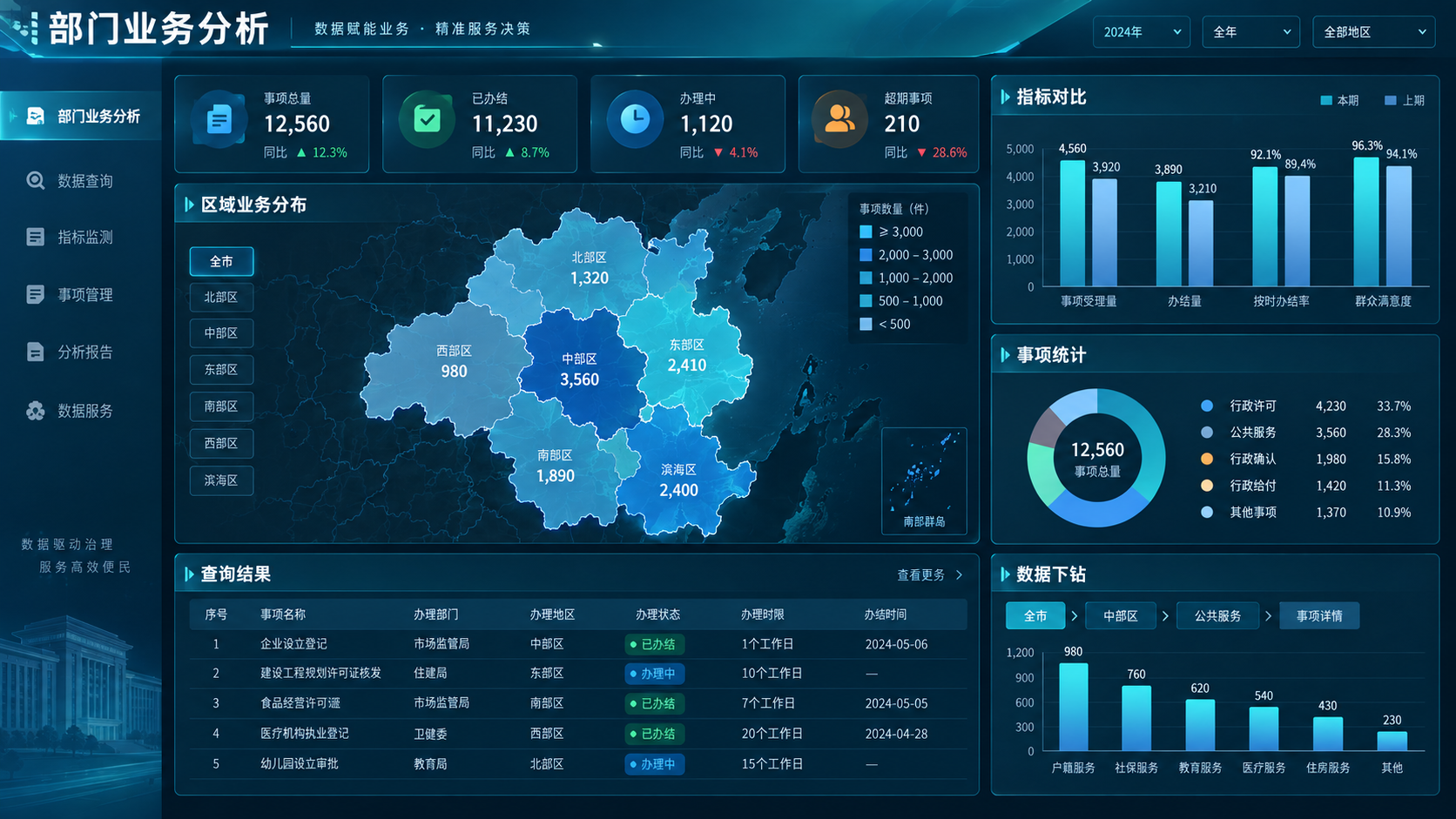Click the 超期事项 people icon

[x=840, y=118]
